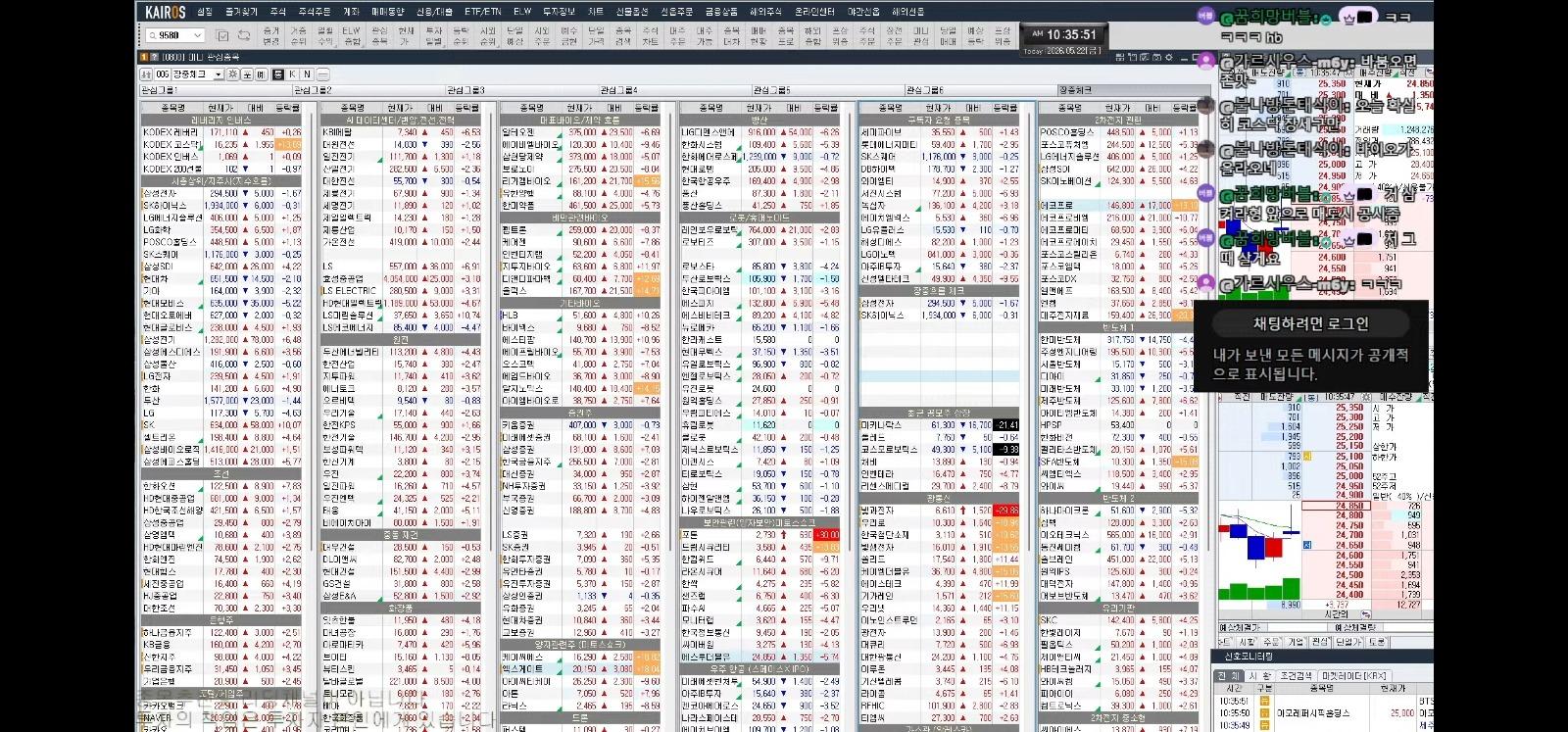Screen dimensions: 1568x732
Task: Click the dash button right of the N button
Action: [x=322, y=74]
